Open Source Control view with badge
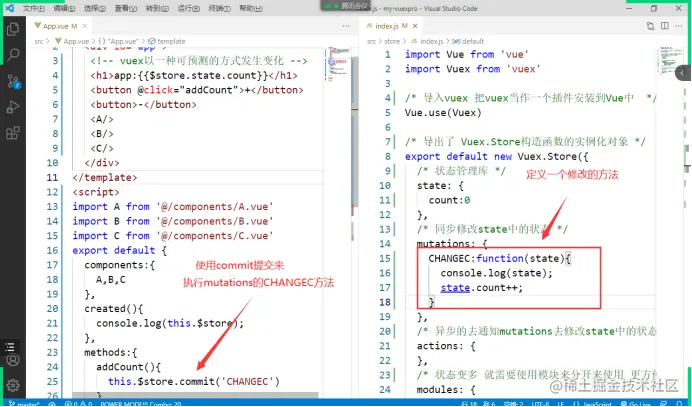692x407 pixels. (13, 81)
